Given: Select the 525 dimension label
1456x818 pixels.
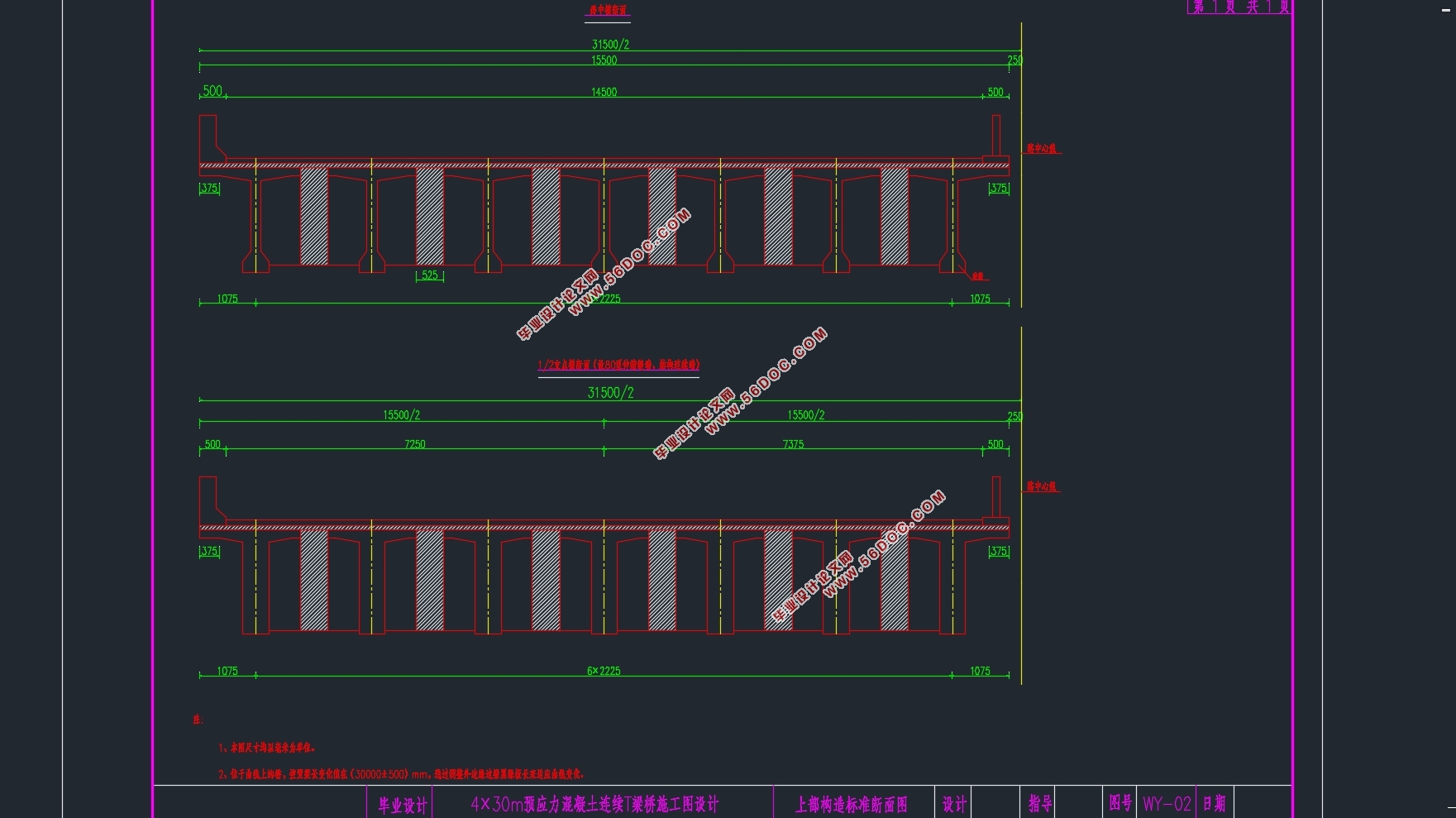Looking at the screenshot, I should click(x=430, y=275).
